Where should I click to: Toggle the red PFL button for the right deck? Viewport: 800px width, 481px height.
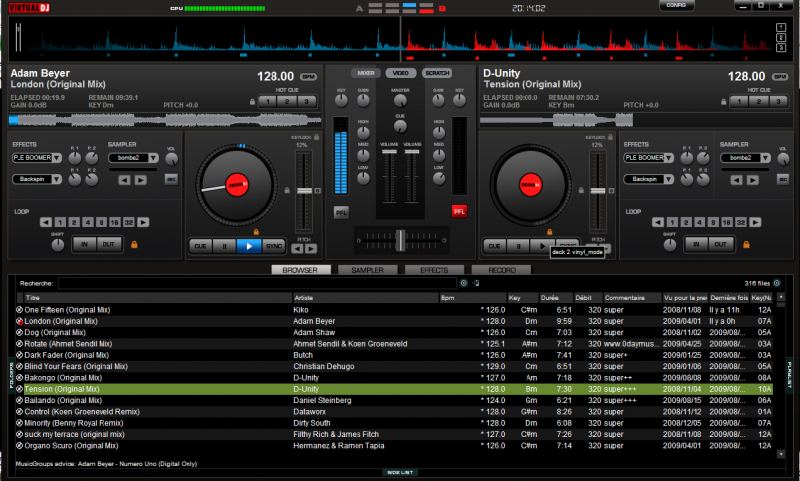pyautogui.click(x=459, y=211)
